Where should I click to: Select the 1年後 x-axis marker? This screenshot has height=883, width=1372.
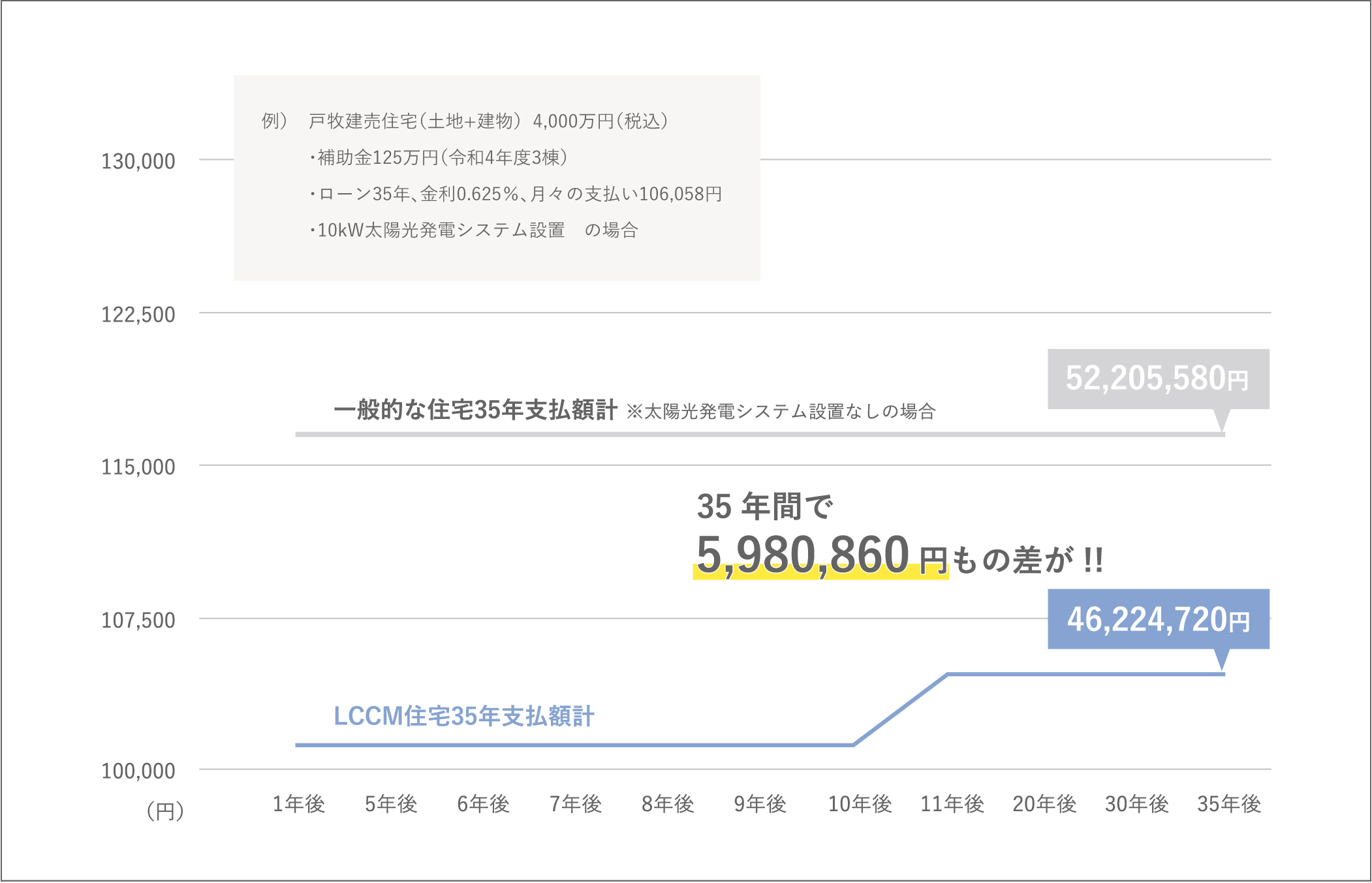pos(299,804)
